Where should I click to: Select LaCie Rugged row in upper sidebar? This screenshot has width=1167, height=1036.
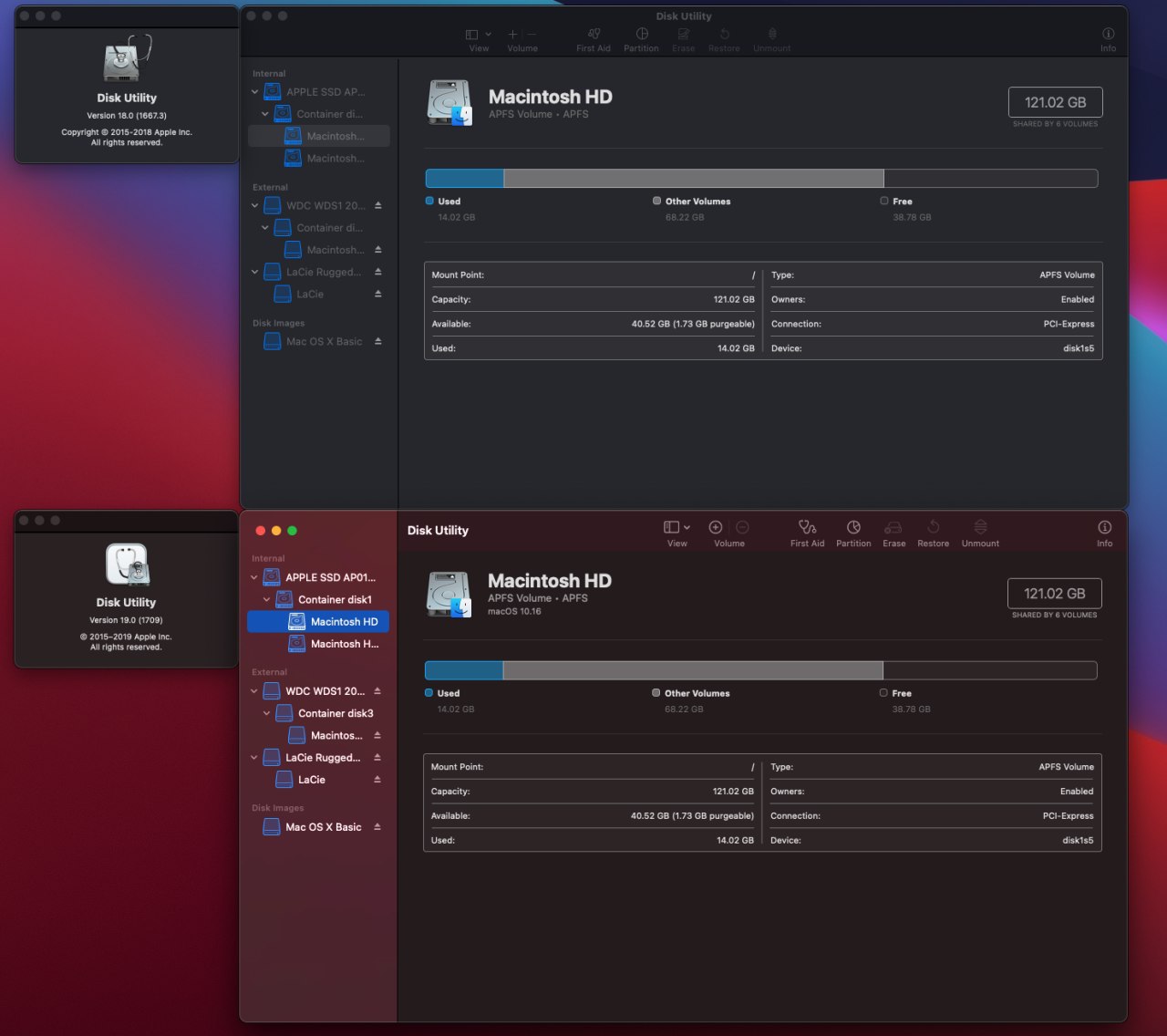click(319, 272)
